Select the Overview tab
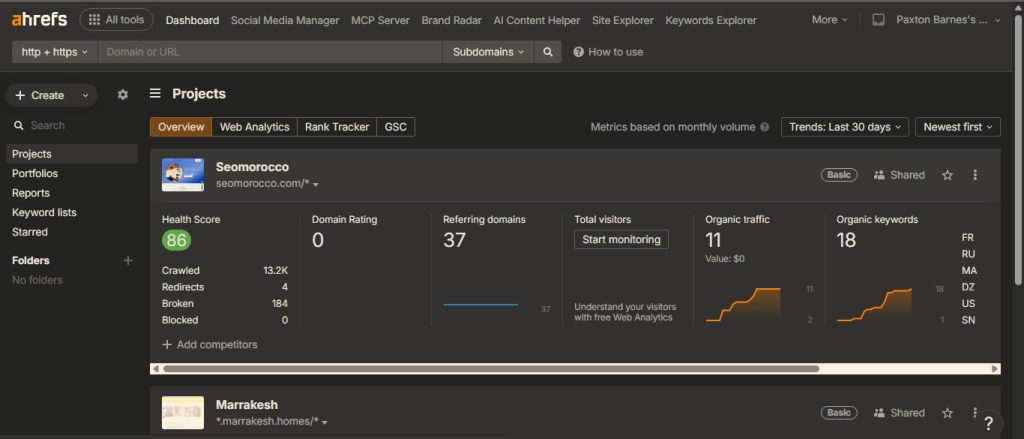Image resolution: width=1024 pixels, height=439 pixels. tap(181, 127)
